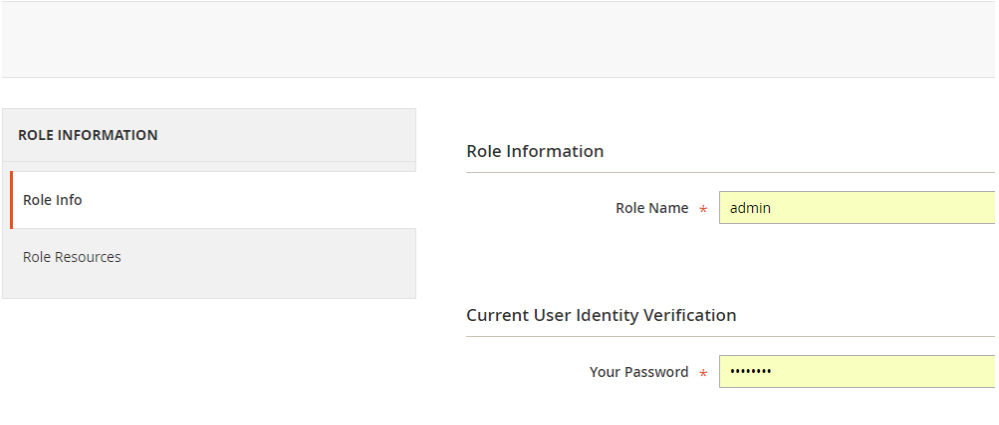
Task: Click the Current User Identity Verification heading
Action: (601, 315)
